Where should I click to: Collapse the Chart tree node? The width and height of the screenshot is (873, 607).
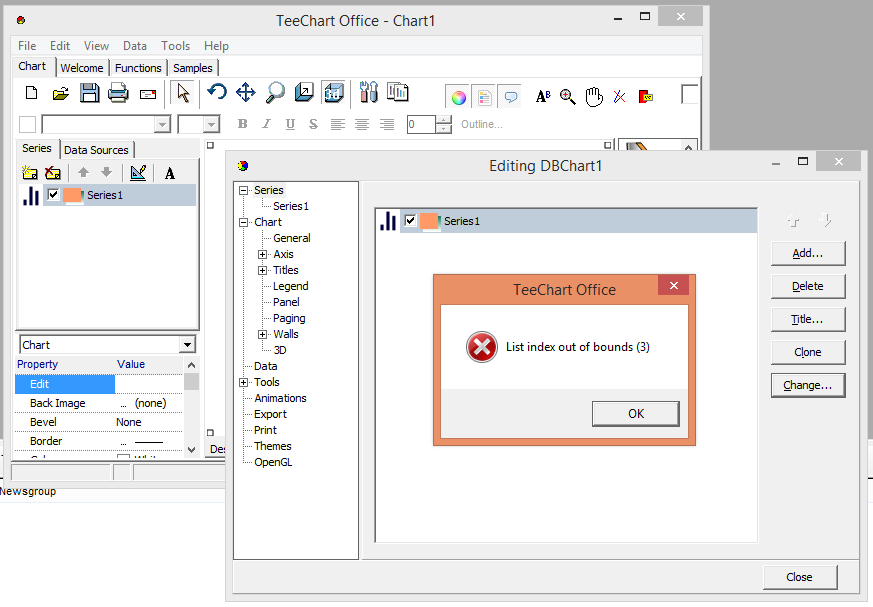pyautogui.click(x=243, y=222)
